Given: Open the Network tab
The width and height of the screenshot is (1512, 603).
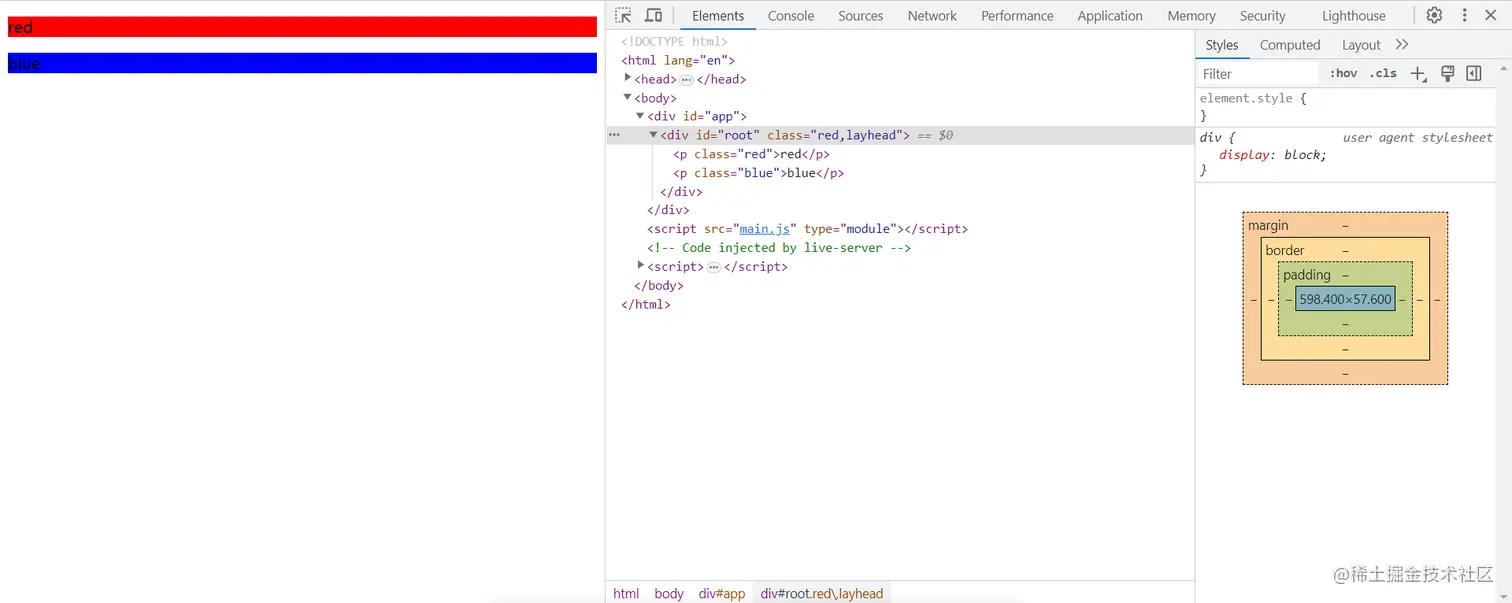Looking at the screenshot, I should [932, 16].
